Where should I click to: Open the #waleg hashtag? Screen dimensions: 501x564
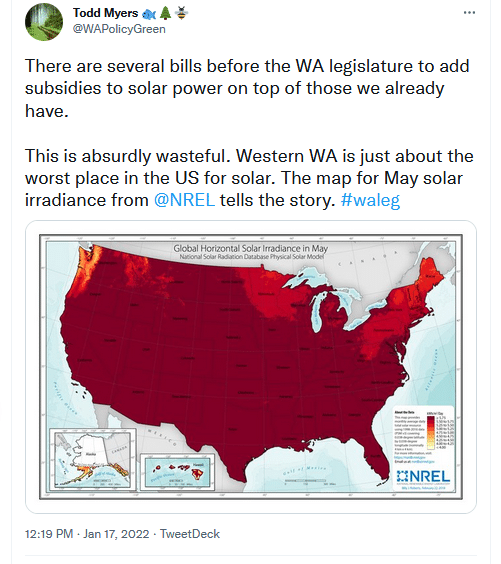click(370, 201)
